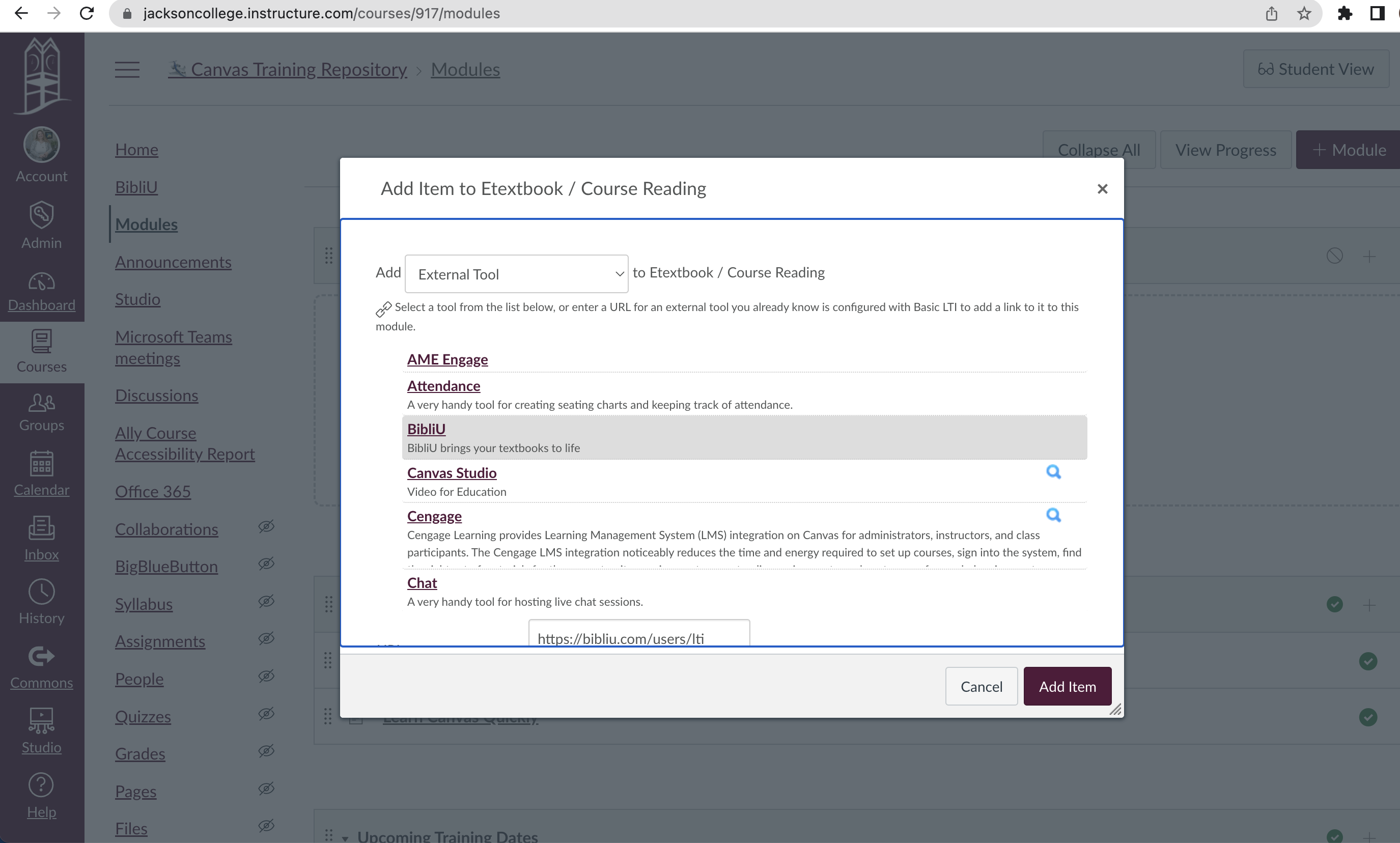Open Announcements in course navigation
1400x843 pixels.
click(x=173, y=262)
